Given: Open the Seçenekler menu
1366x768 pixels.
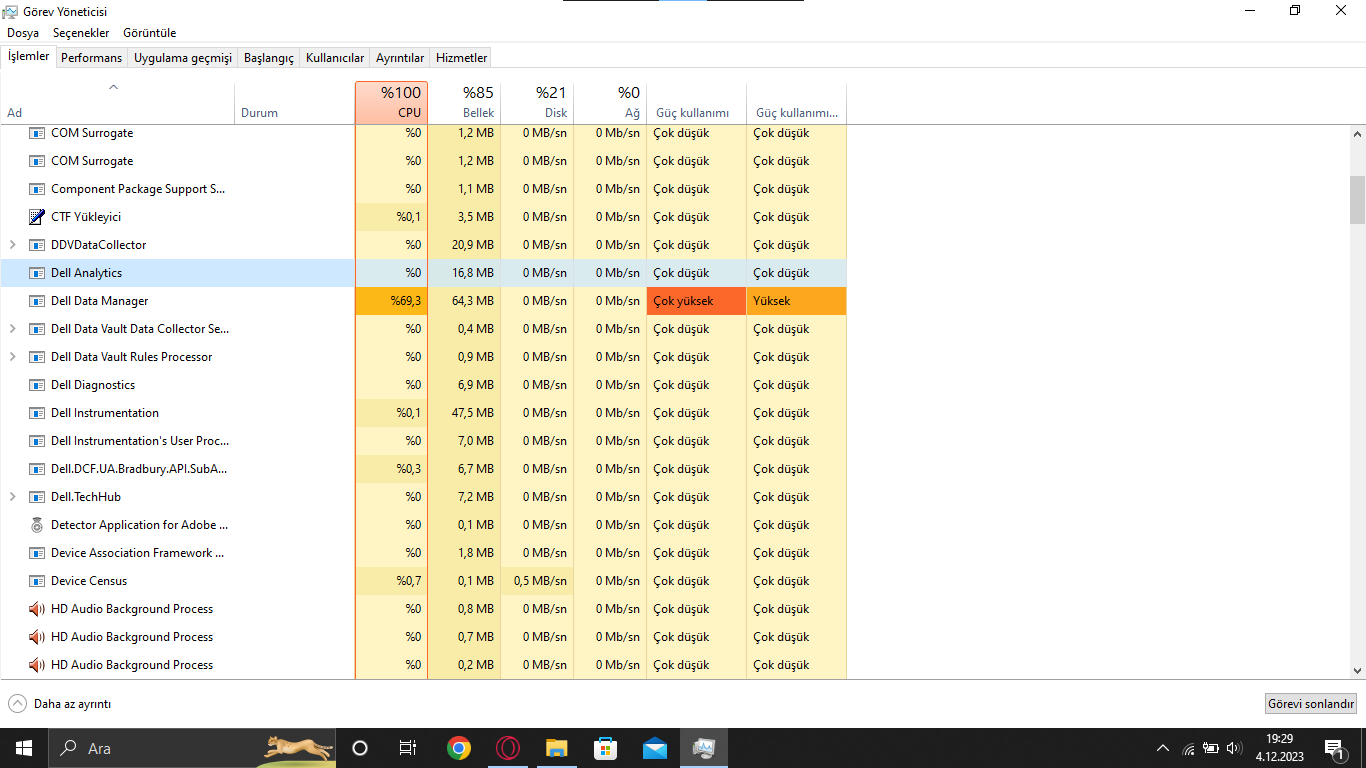Looking at the screenshot, I should point(81,33).
